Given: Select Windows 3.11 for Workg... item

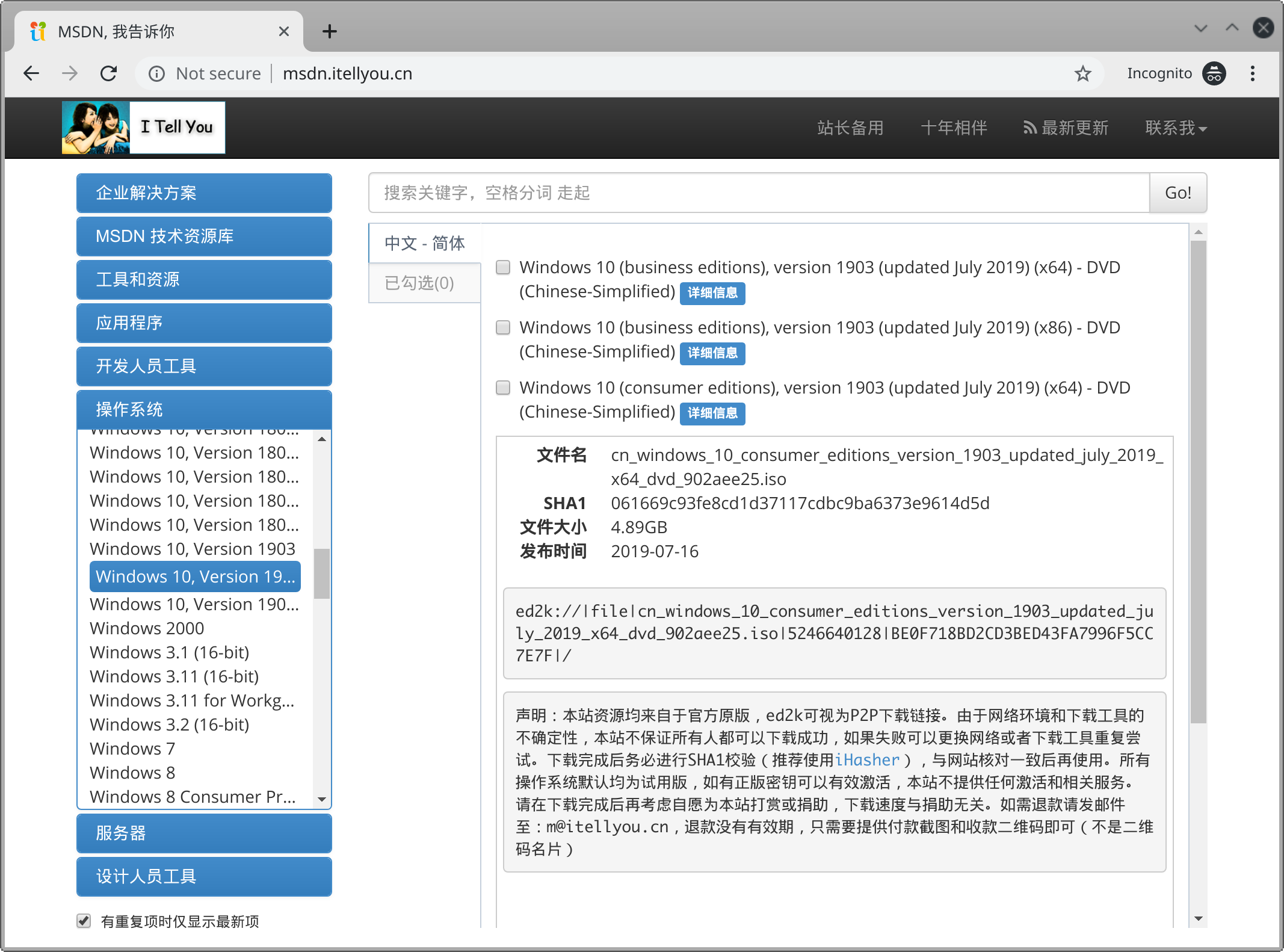Looking at the screenshot, I should pos(193,700).
